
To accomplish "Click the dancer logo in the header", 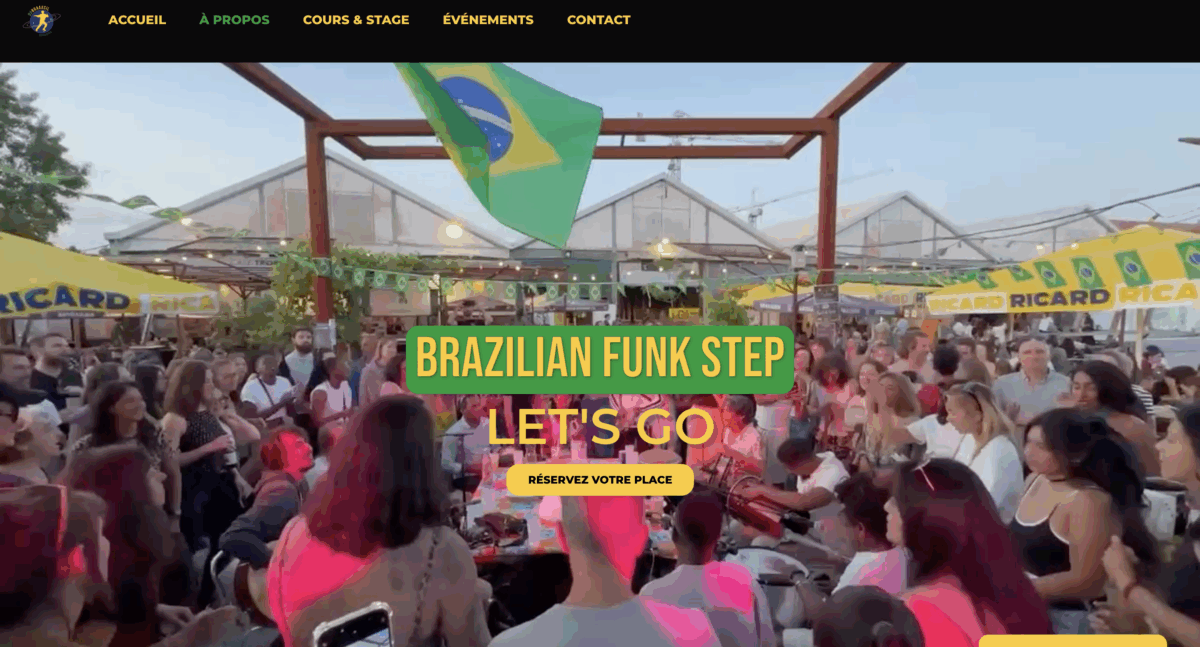I will (x=42, y=20).
